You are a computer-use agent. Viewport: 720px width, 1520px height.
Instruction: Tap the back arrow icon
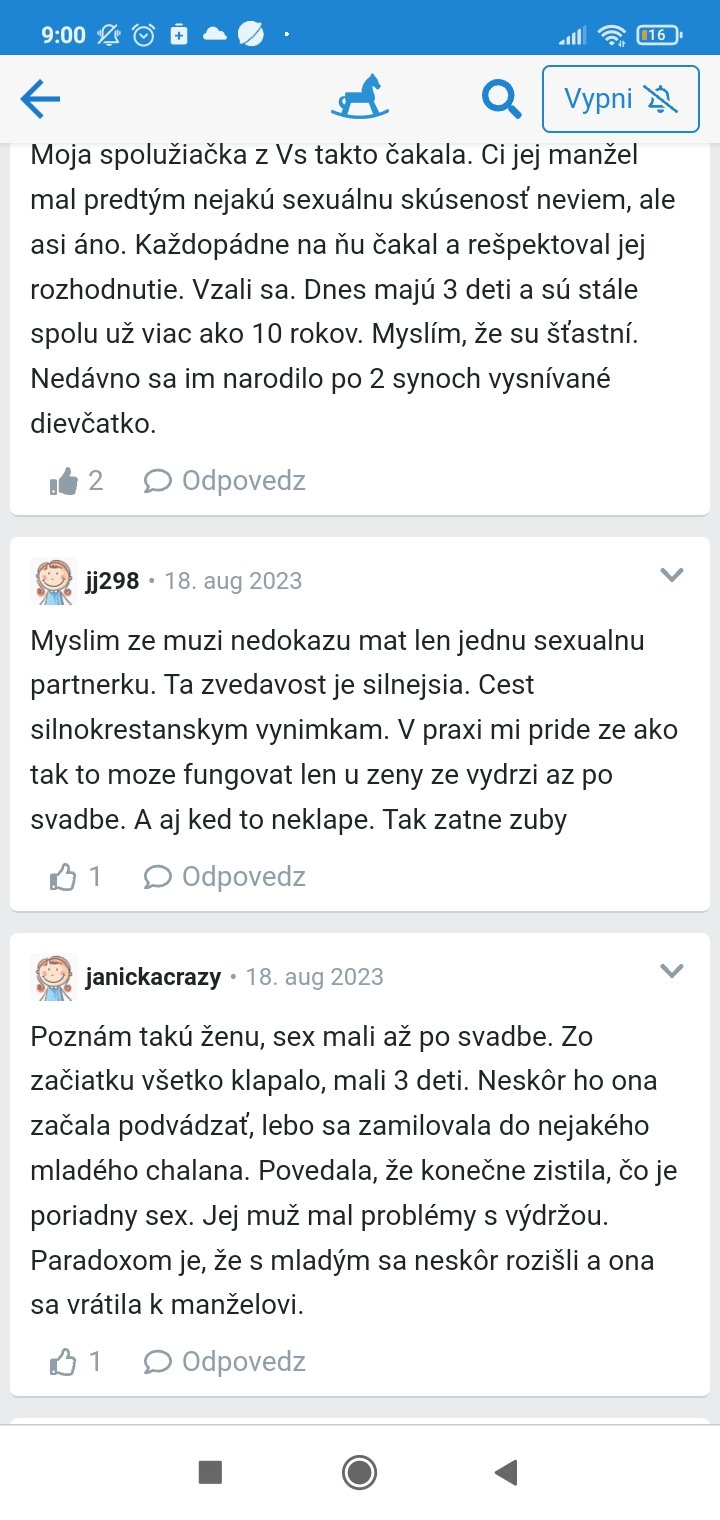click(x=41, y=99)
